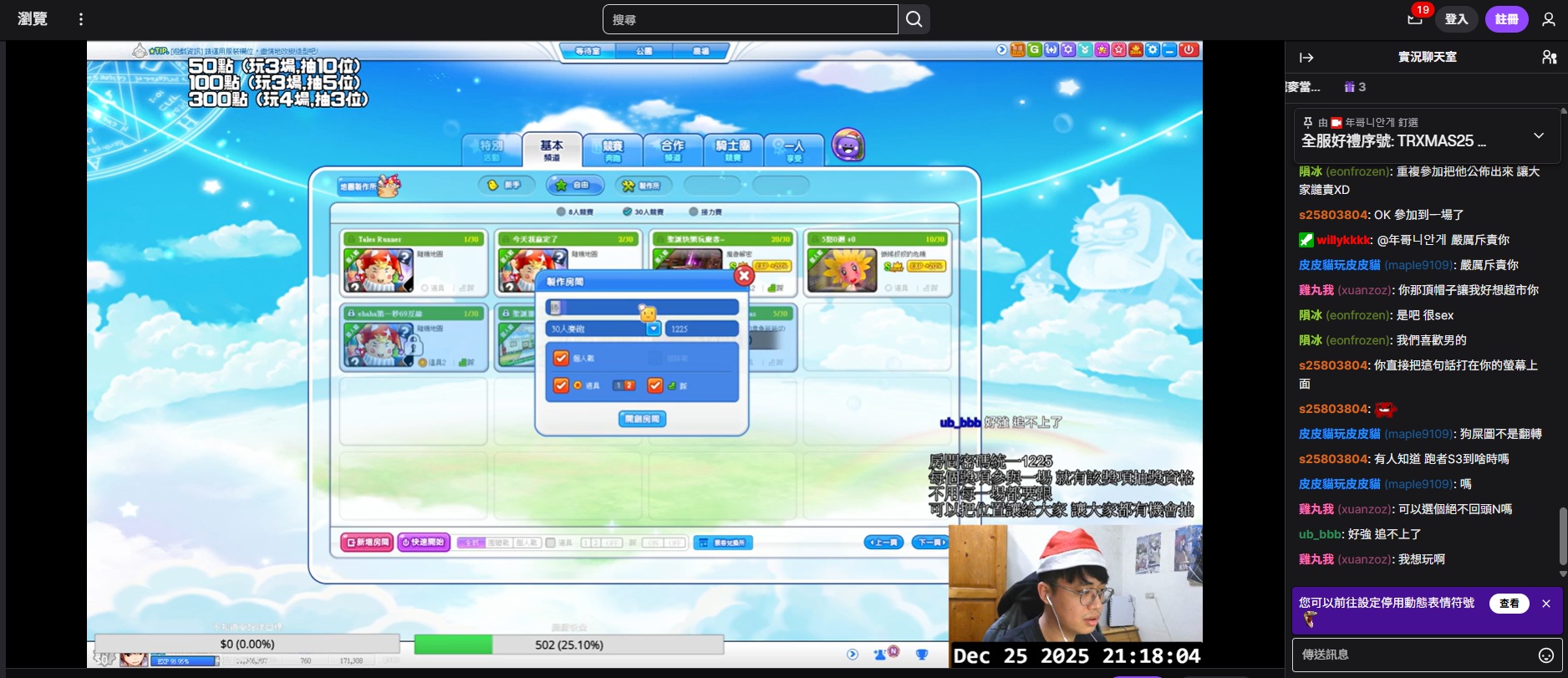The image size is (1568, 678).
Task: Open the chat community members icon
Action: pyautogui.click(x=1549, y=58)
